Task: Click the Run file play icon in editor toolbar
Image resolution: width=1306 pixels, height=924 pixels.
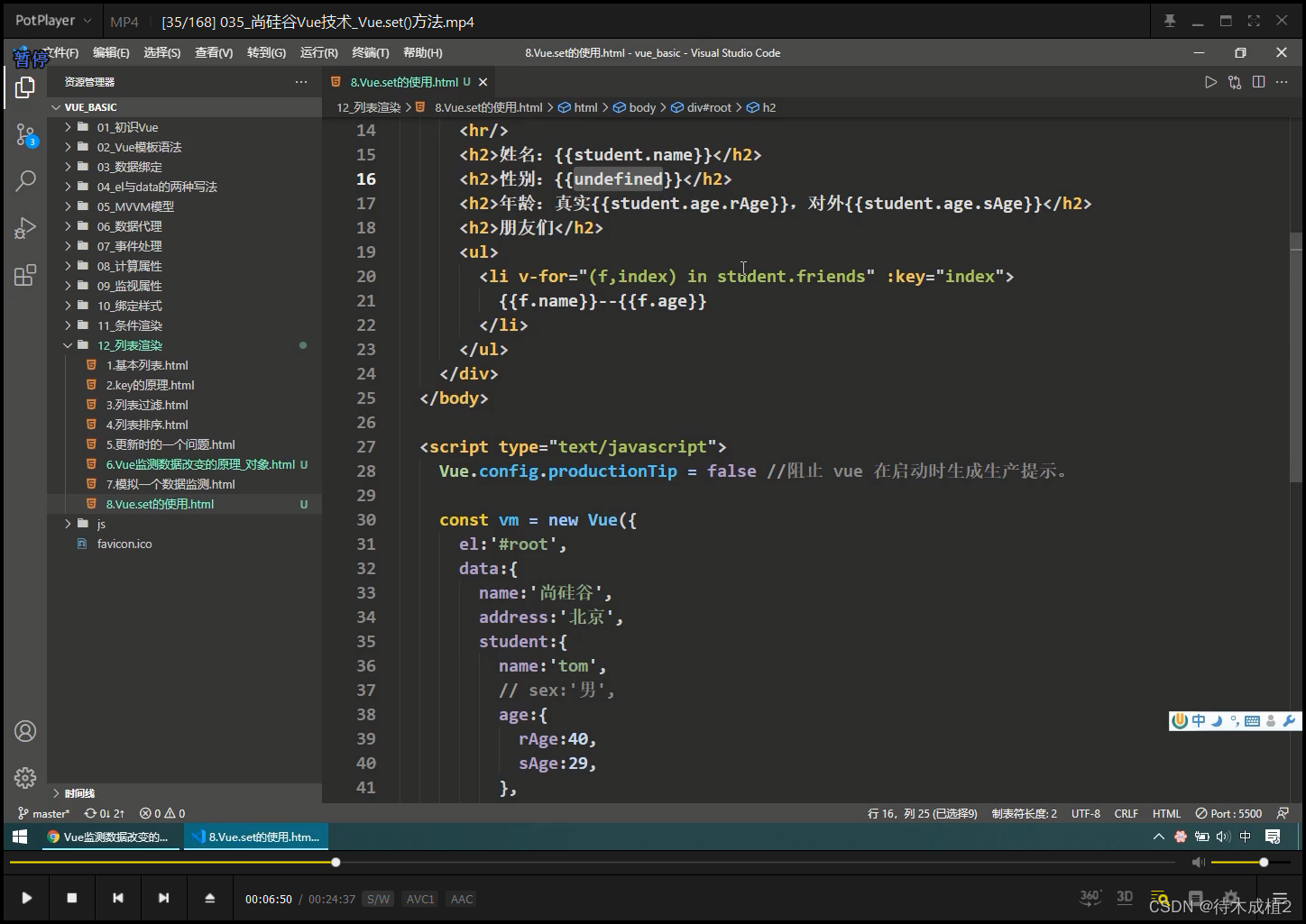Action: pyautogui.click(x=1210, y=82)
